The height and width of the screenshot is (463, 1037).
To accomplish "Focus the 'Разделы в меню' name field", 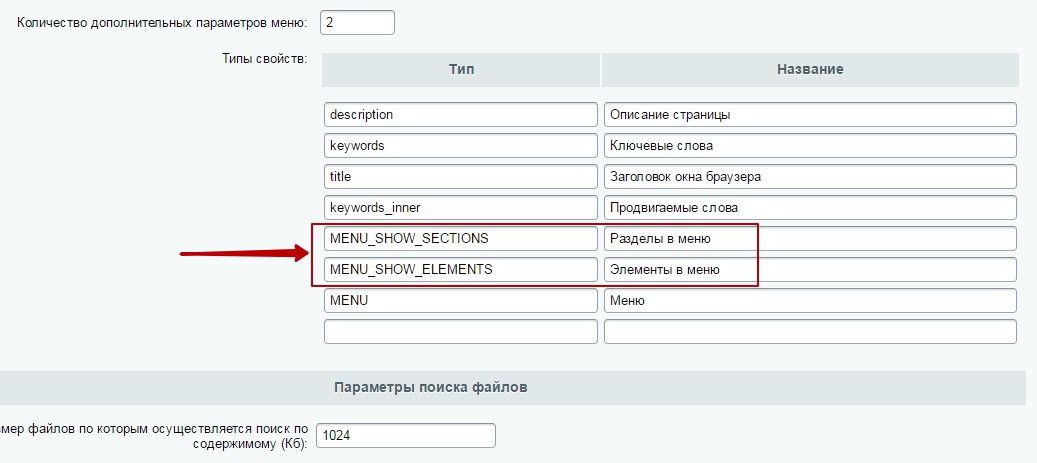I will coord(810,239).
